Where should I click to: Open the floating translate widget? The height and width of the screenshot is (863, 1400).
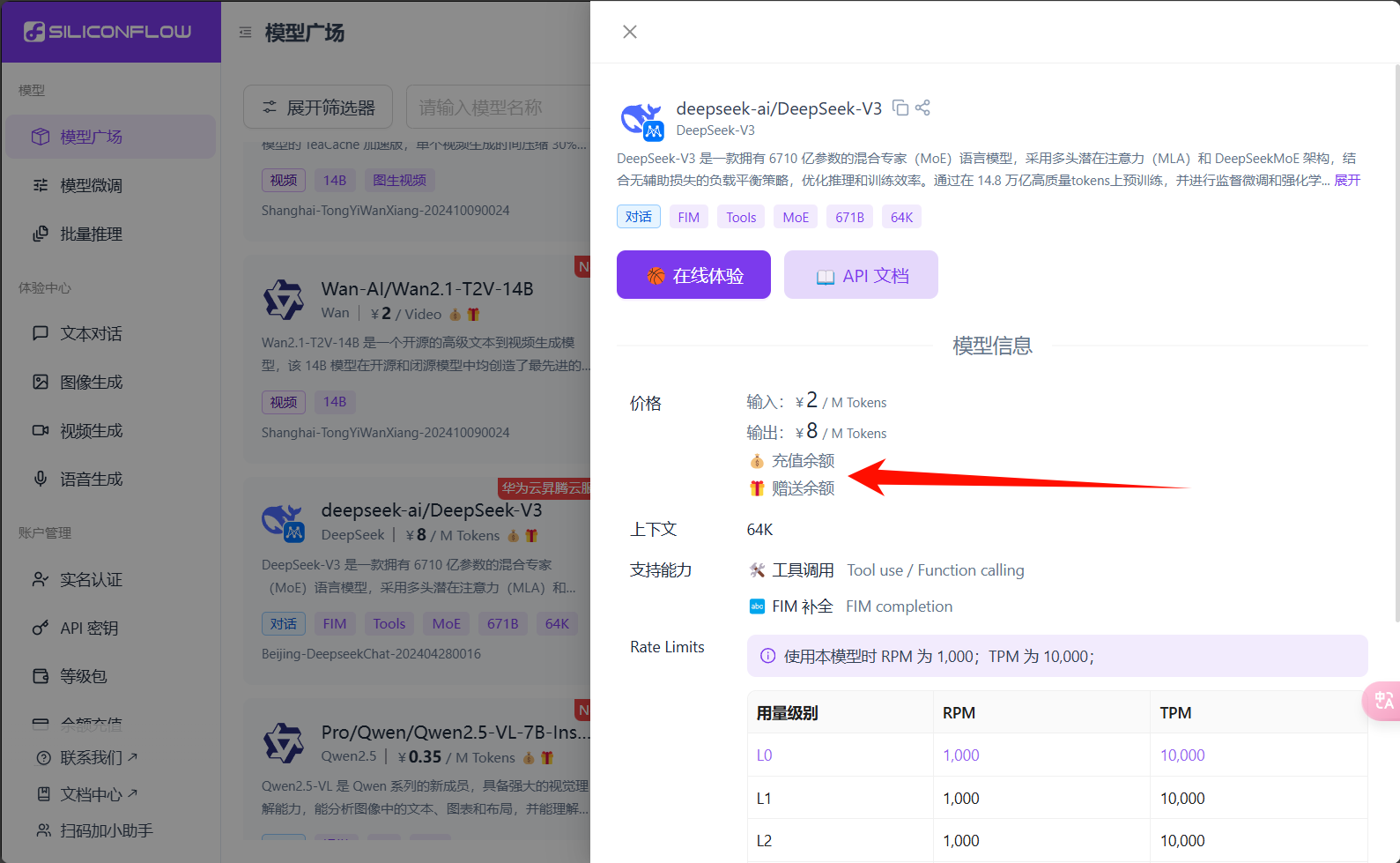click(x=1382, y=702)
